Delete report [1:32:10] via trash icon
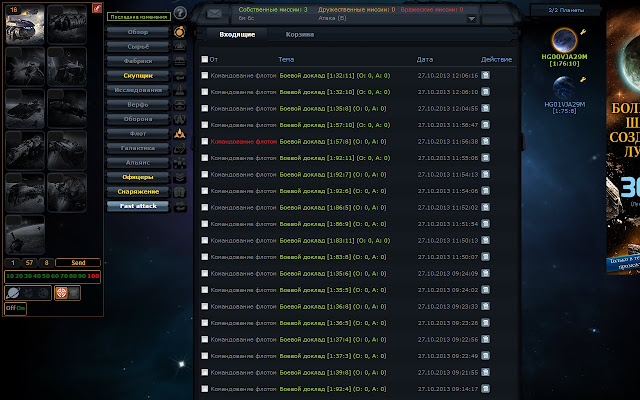 click(485, 92)
